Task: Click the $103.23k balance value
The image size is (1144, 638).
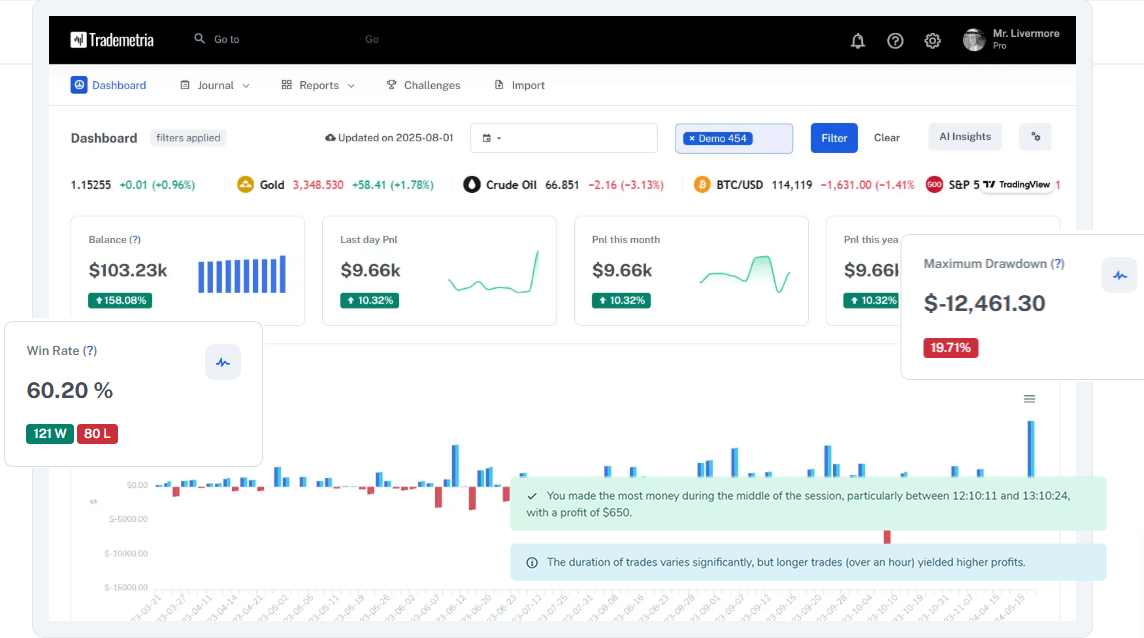Action: (128, 270)
